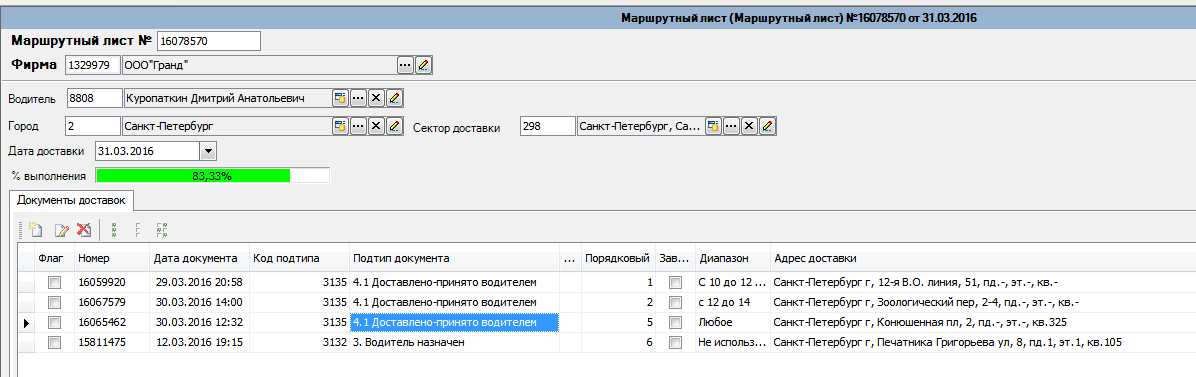Select the Документы доставок tab

pos(72,201)
